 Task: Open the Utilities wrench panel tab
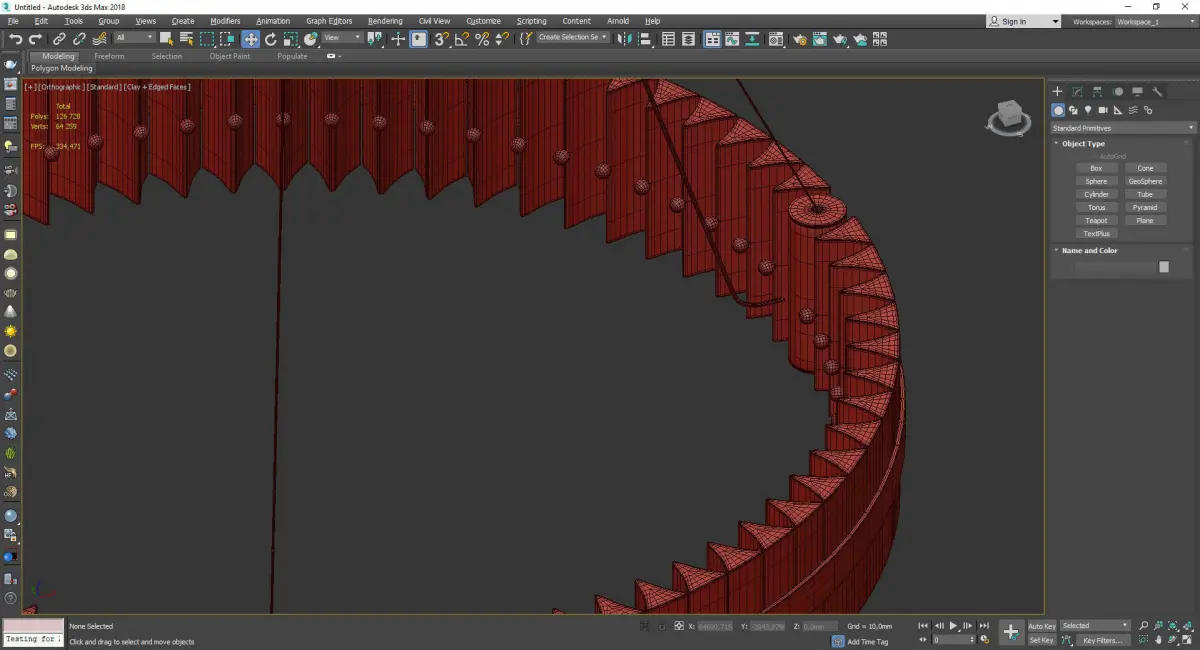pos(1157,91)
